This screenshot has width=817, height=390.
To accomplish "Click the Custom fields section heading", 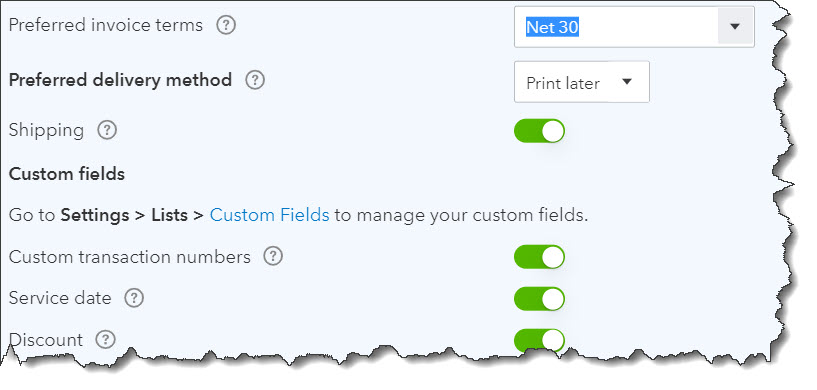I will [67, 174].
